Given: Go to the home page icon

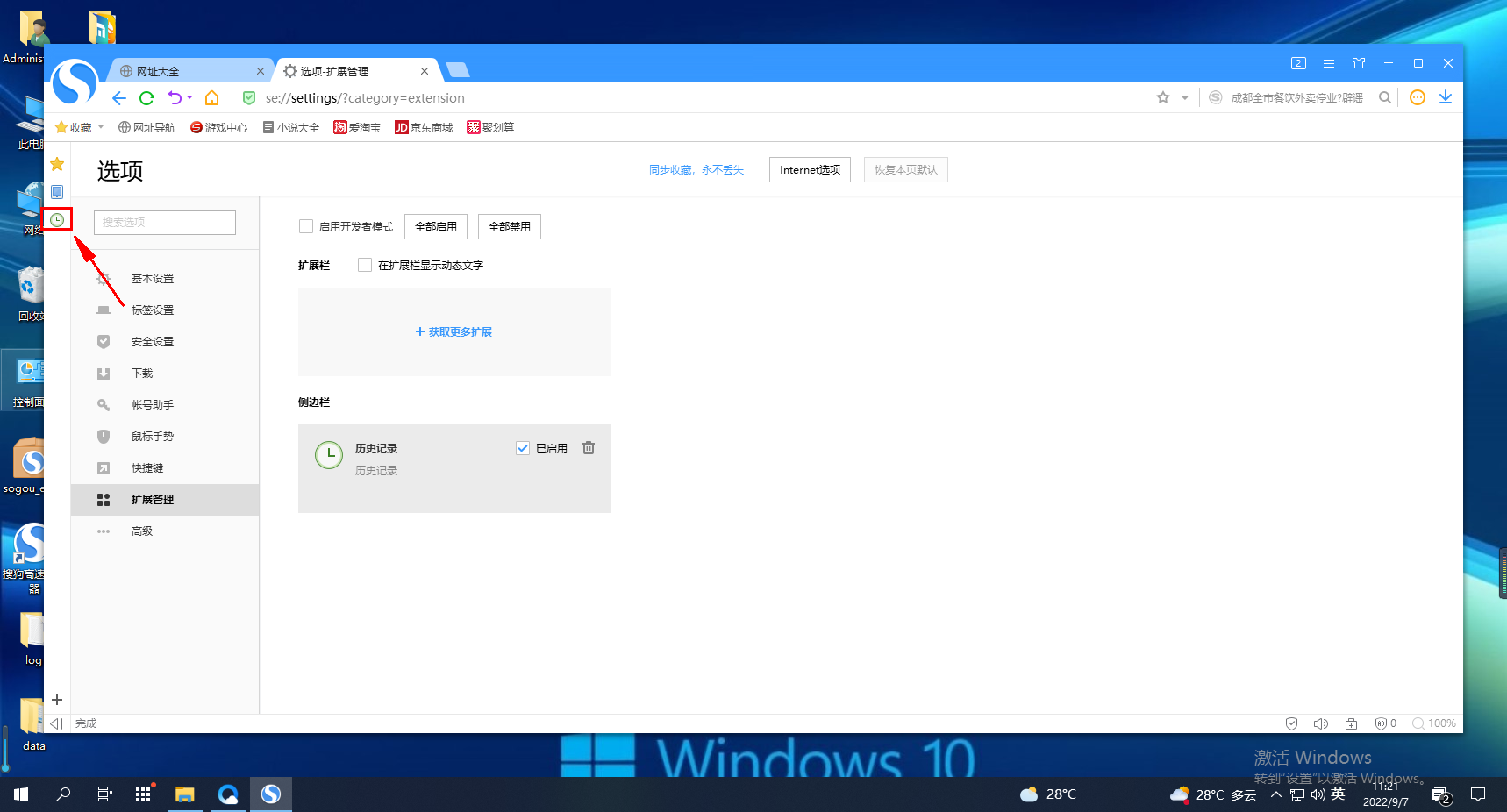Looking at the screenshot, I should [211, 98].
